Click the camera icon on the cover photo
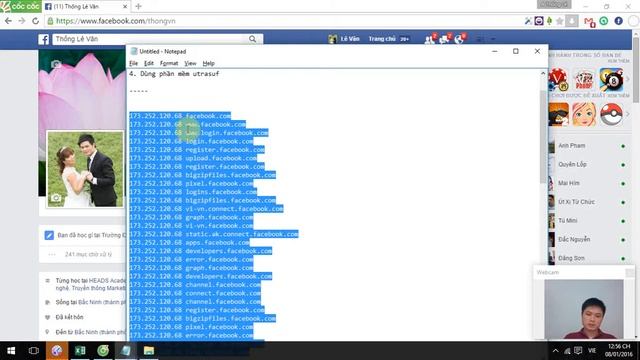 click(x=56, y=64)
